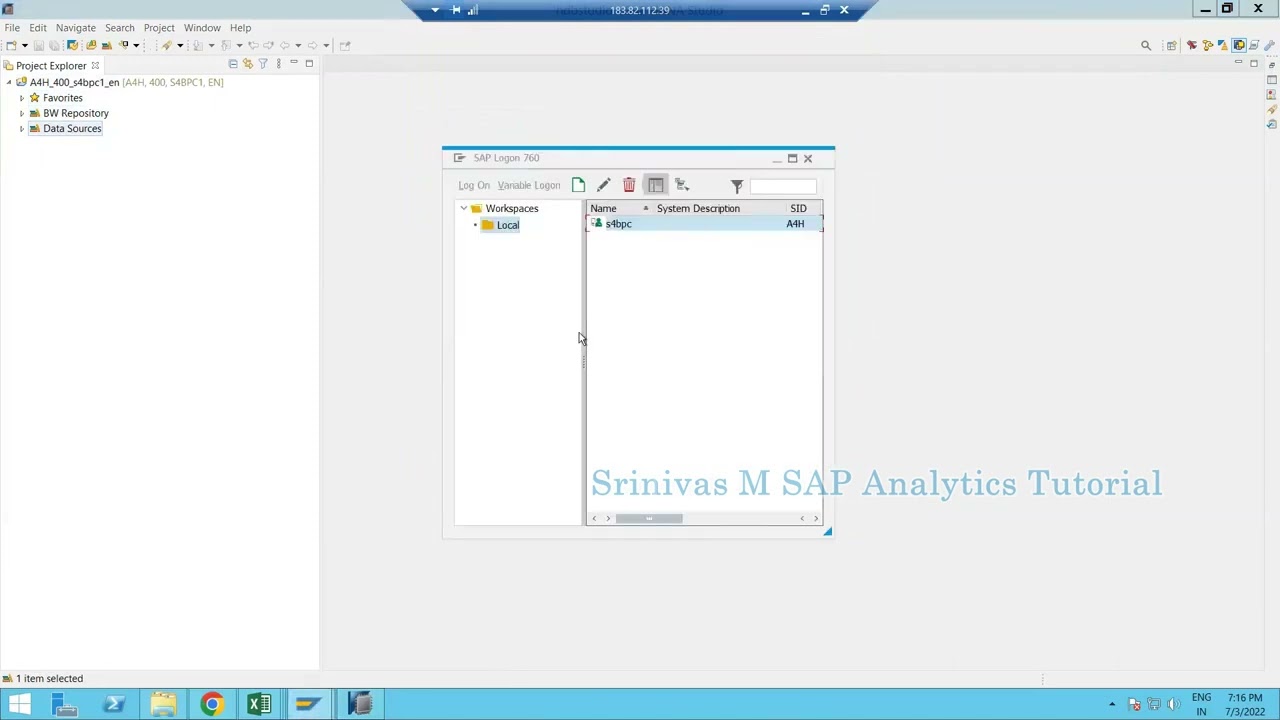Image resolution: width=1280 pixels, height=720 pixels.
Task: Open Google Chrome from the taskbar
Action: coord(212,705)
